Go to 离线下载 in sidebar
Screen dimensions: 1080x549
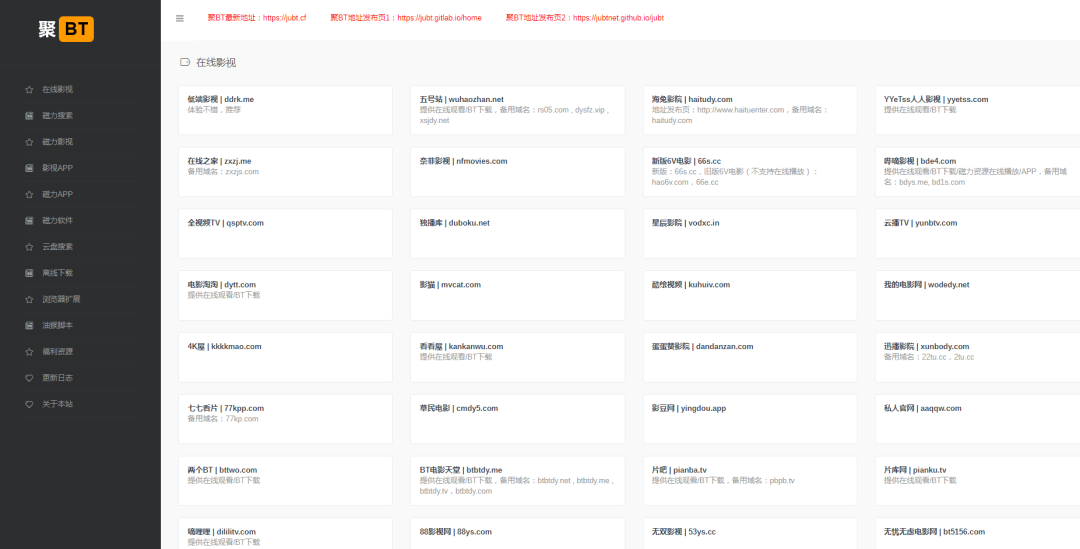[x=57, y=273]
